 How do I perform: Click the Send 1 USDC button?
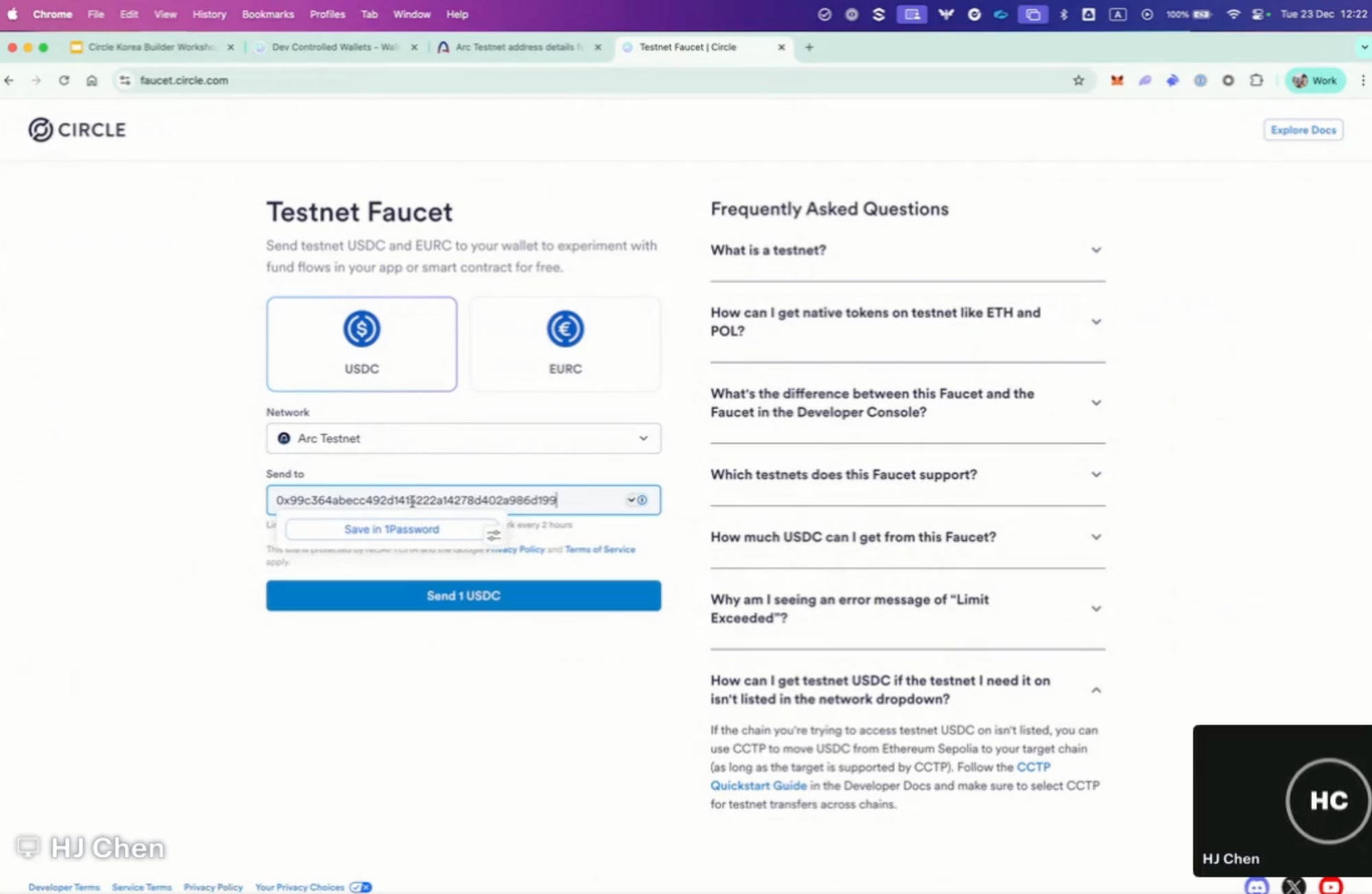pyautogui.click(x=463, y=596)
